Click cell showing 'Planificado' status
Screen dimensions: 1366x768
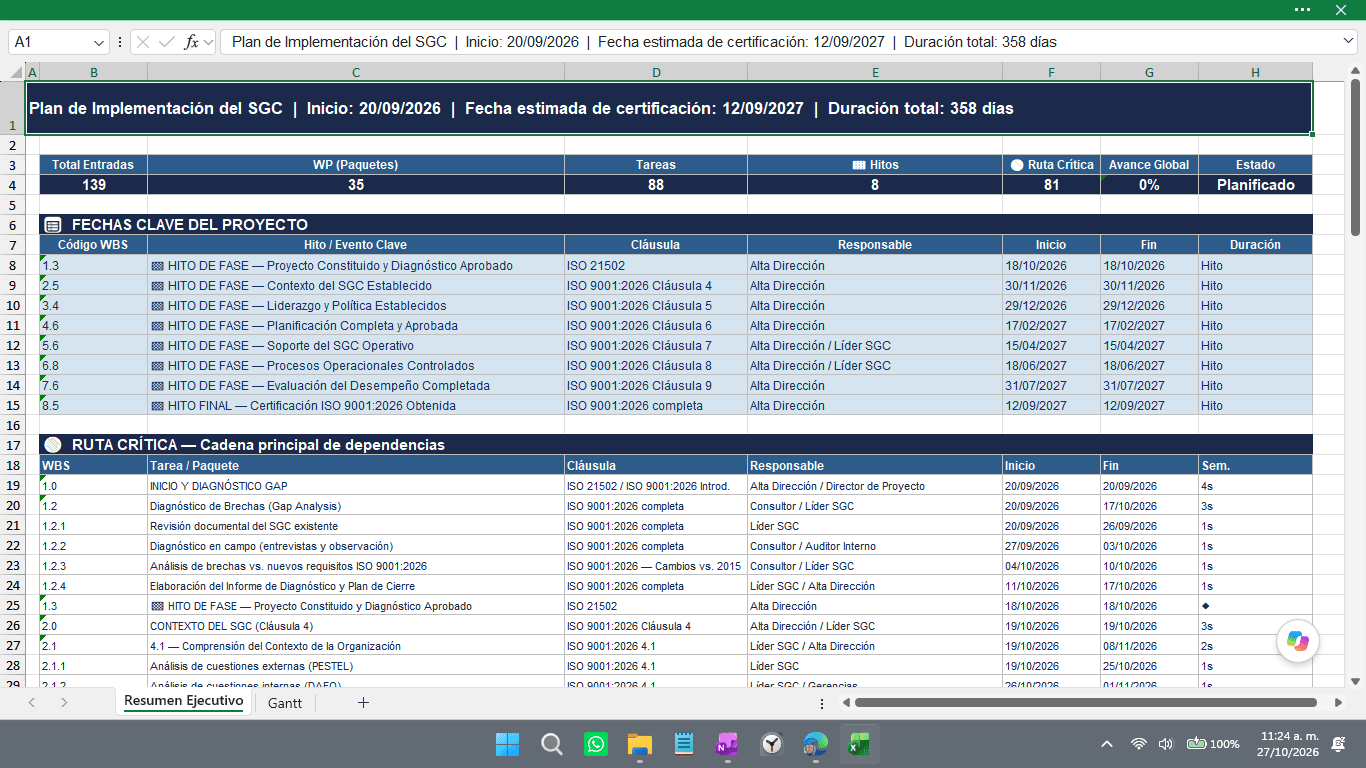tap(1255, 185)
